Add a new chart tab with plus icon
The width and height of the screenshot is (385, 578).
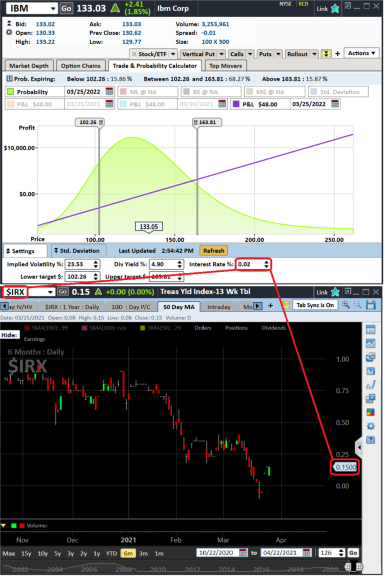coord(270,306)
